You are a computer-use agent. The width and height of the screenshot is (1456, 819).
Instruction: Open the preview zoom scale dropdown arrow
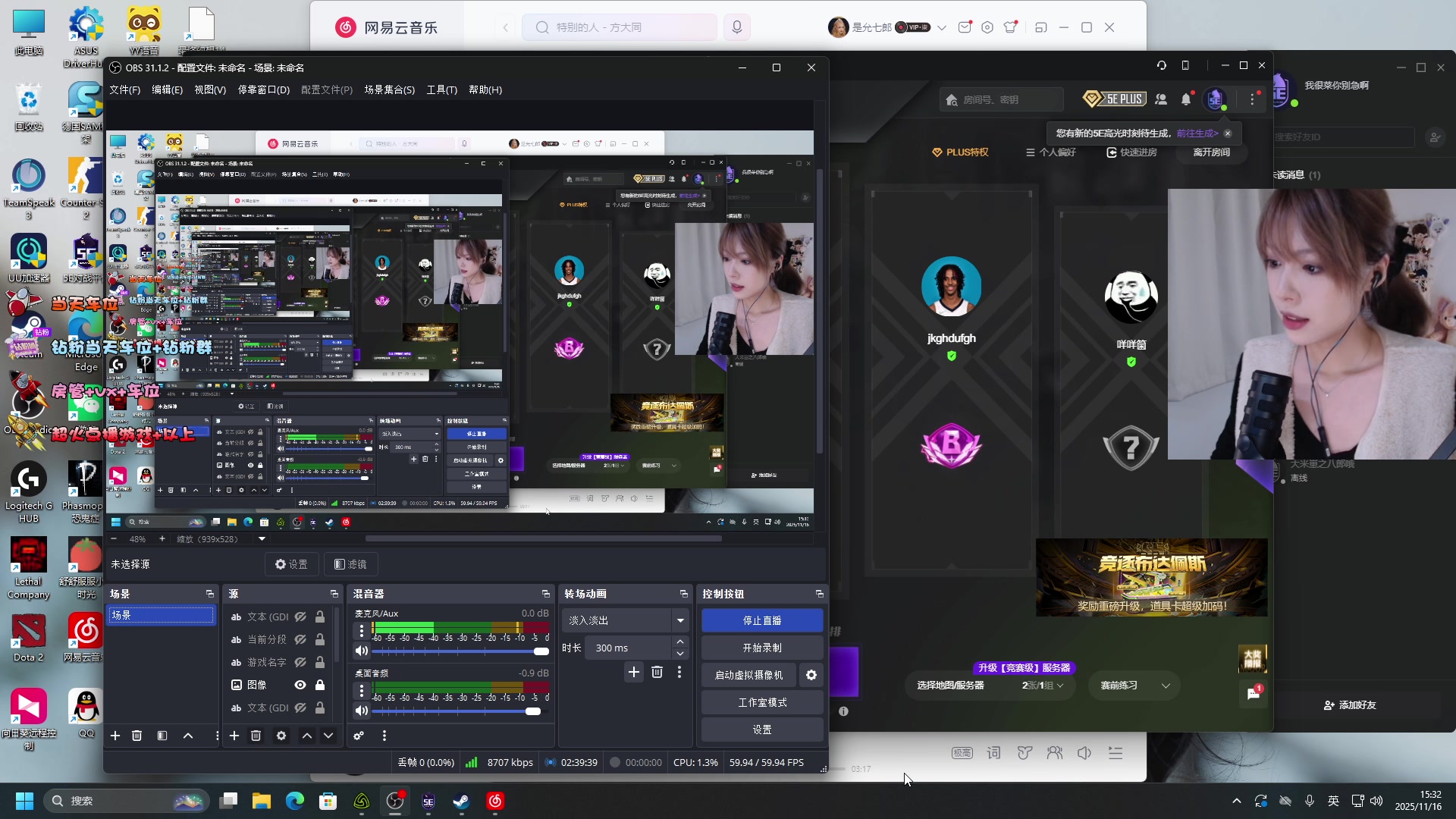[262, 539]
